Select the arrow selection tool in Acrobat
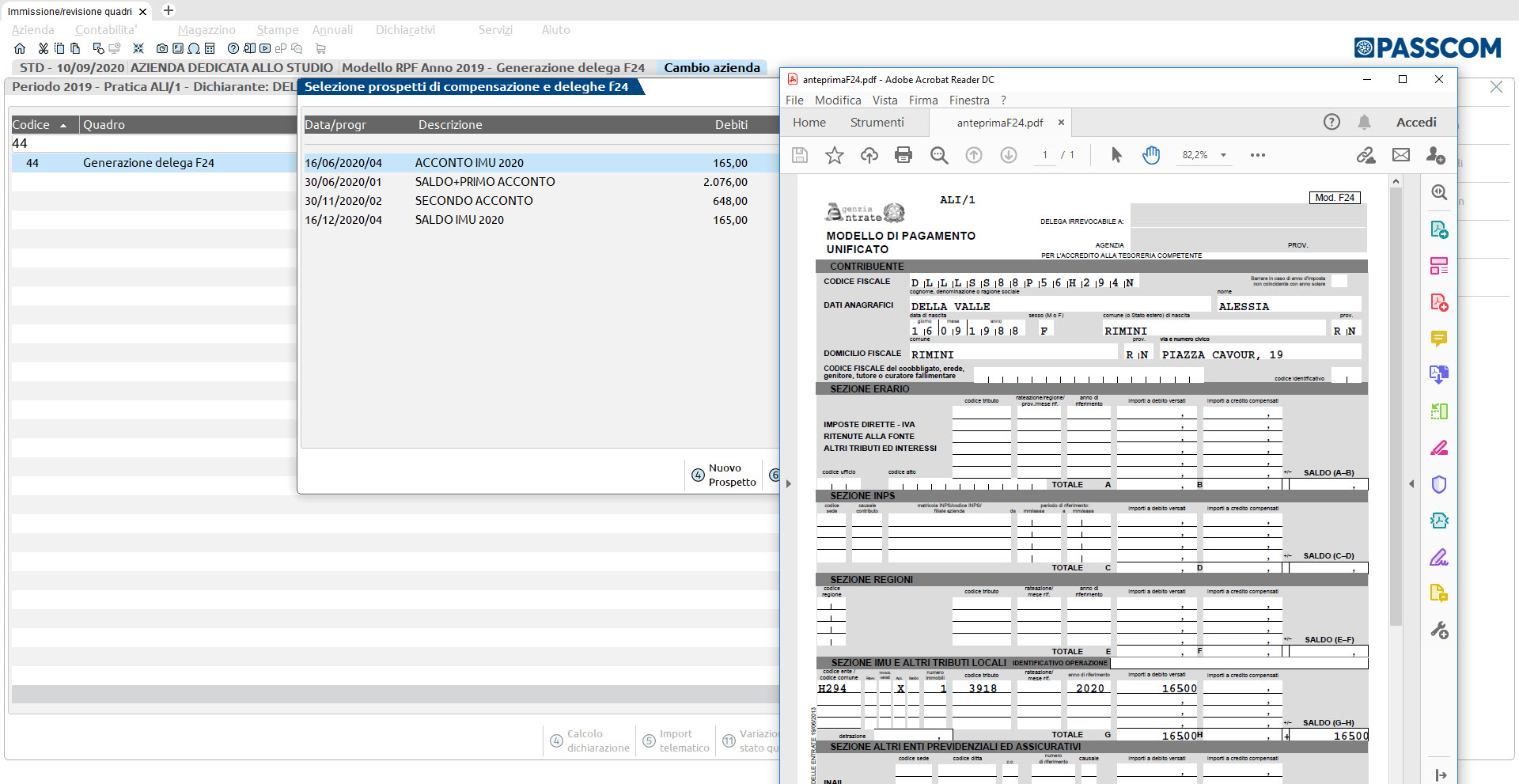 click(1116, 155)
